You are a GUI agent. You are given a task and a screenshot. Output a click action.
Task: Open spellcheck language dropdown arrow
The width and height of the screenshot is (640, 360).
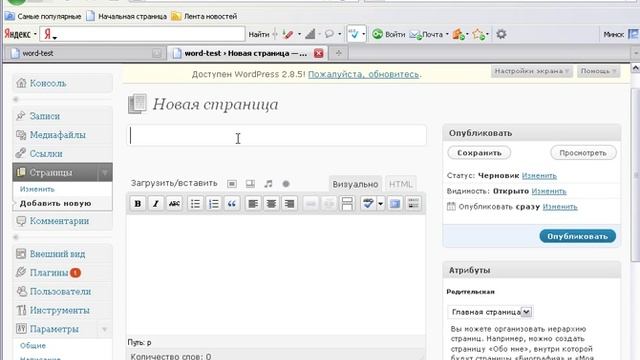[x=380, y=203]
